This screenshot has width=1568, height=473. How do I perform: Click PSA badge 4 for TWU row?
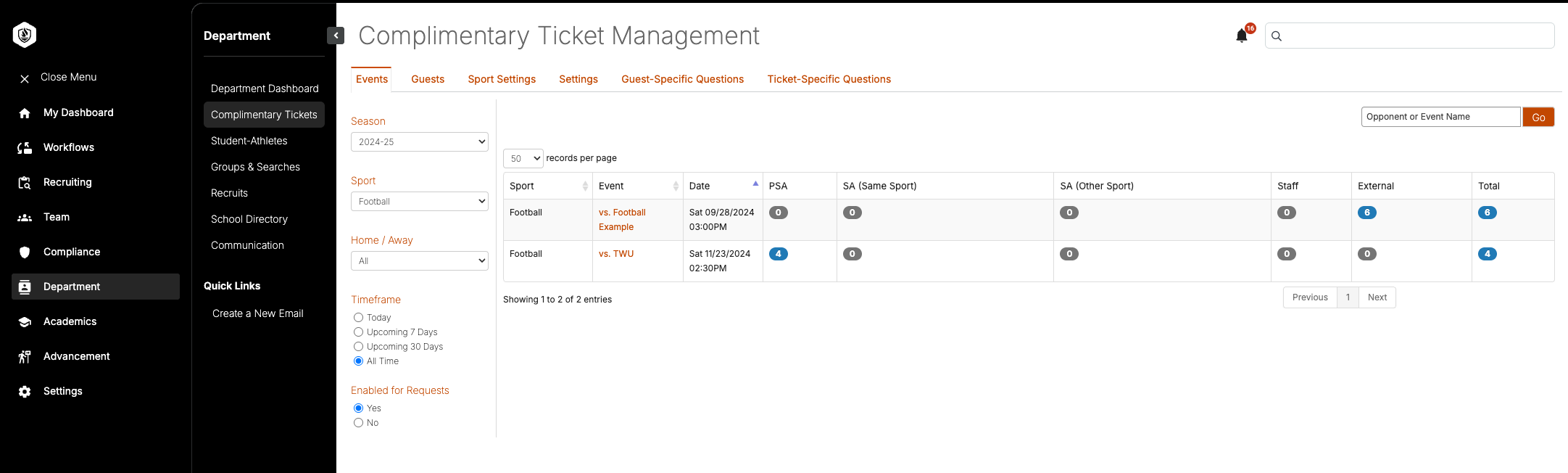779,254
